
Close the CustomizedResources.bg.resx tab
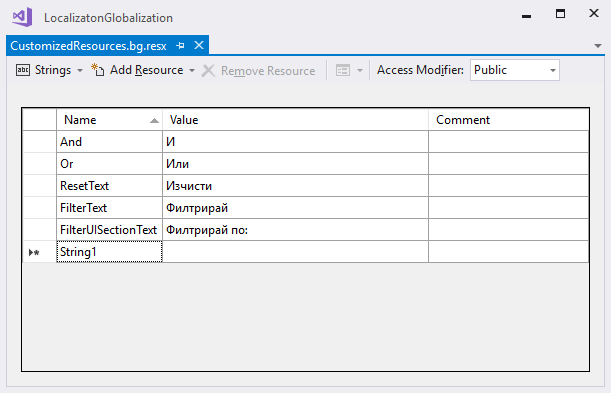coord(199,45)
